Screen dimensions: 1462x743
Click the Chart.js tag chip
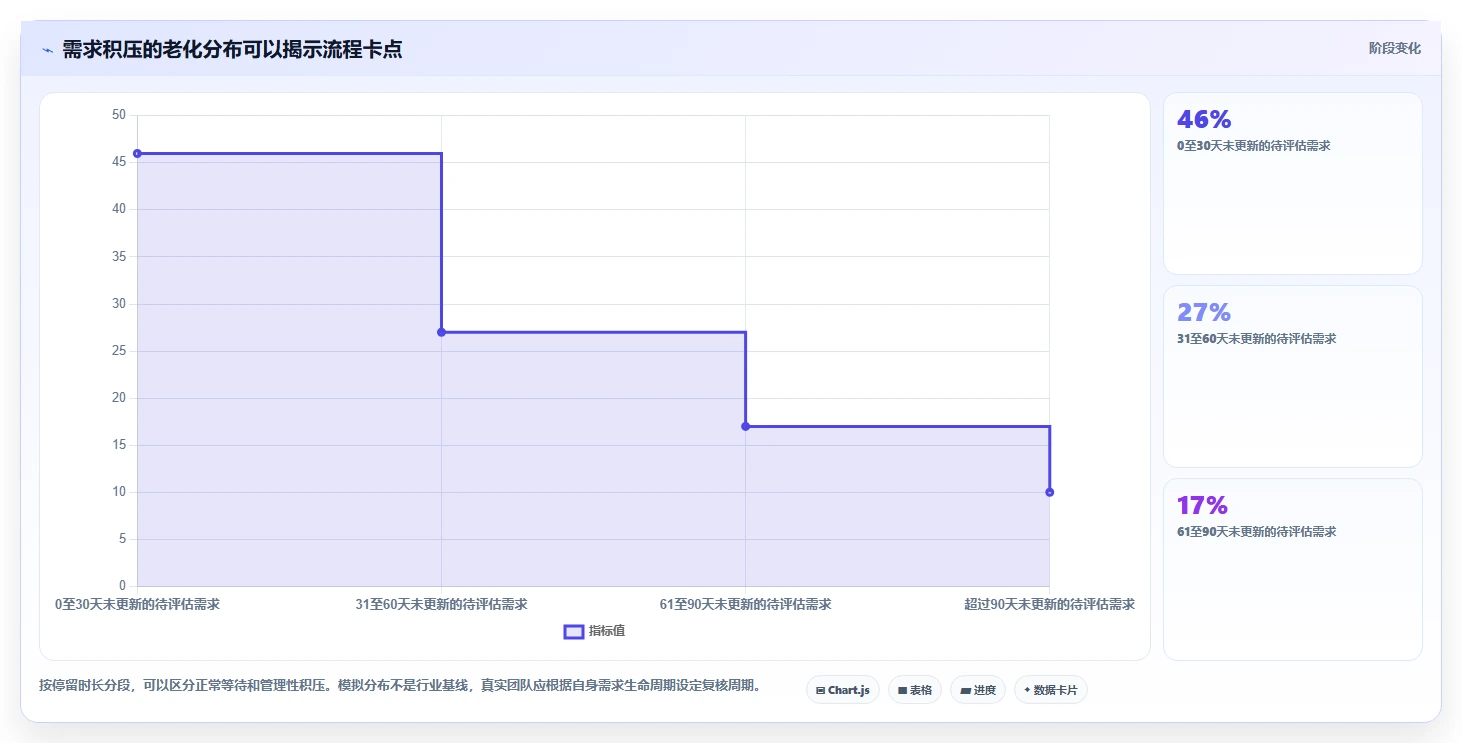tap(843, 690)
